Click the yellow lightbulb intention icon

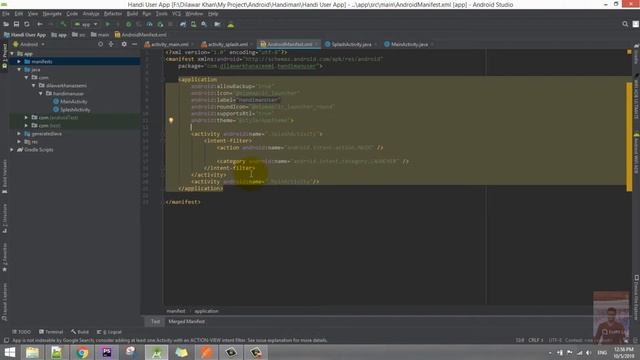click(x=171, y=120)
